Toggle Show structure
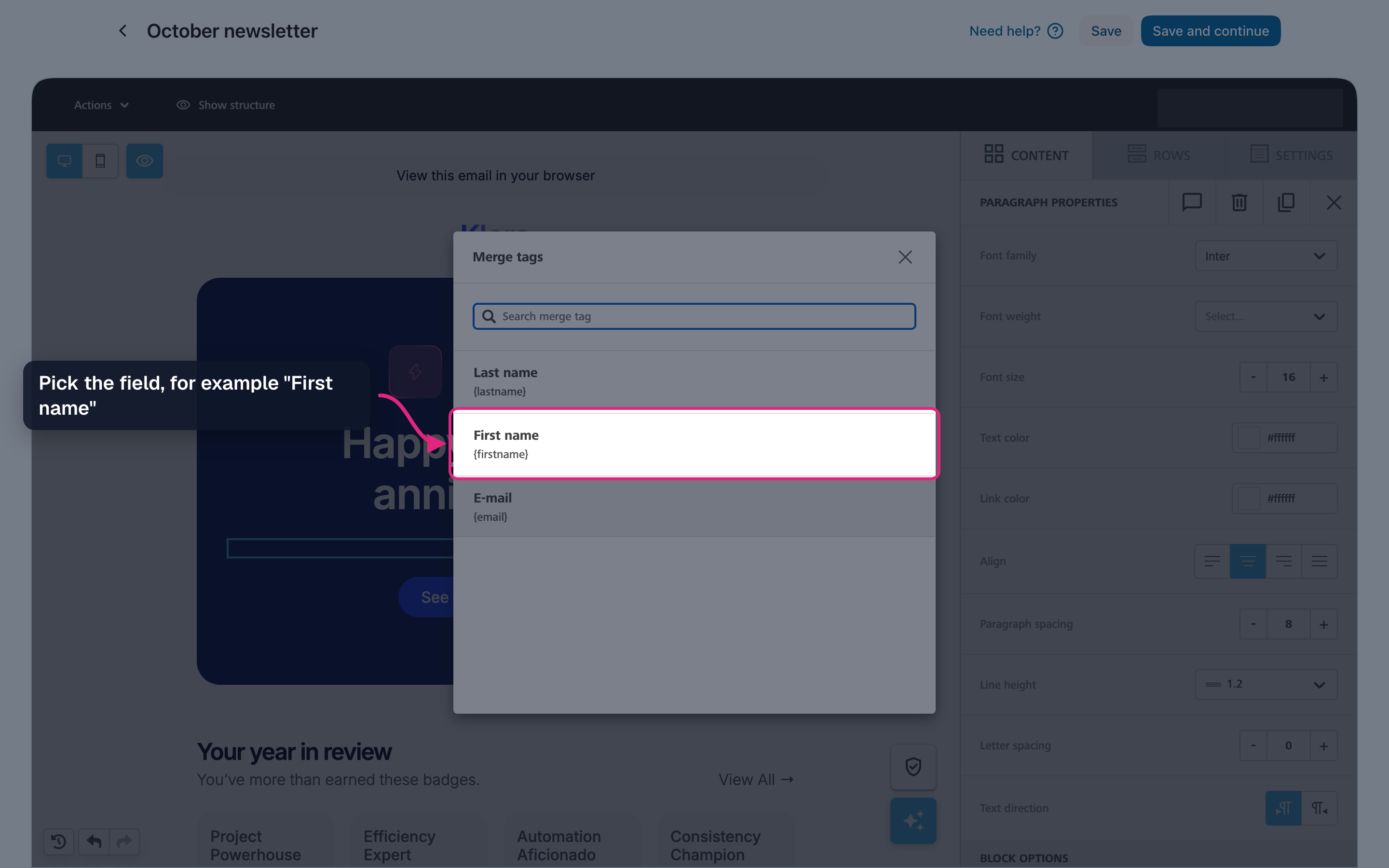Screen dimensions: 1389x868 pos(226,105)
